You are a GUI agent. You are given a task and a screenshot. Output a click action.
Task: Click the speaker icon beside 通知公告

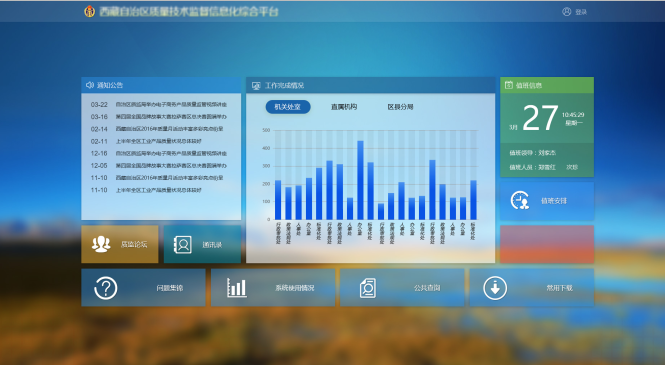pos(89,85)
